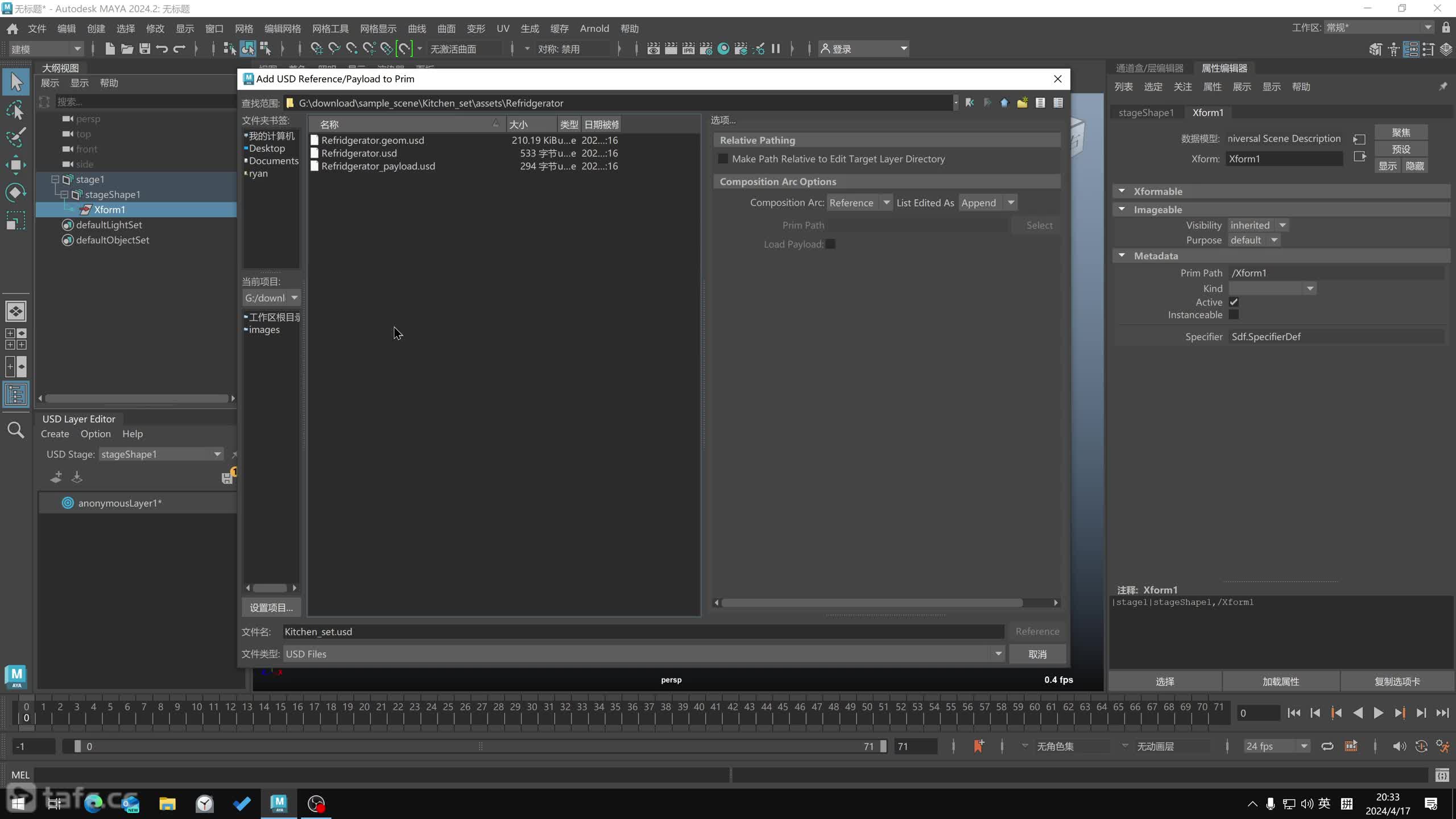
Task: Click the 复制选项卡 button
Action: tap(1397, 681)
